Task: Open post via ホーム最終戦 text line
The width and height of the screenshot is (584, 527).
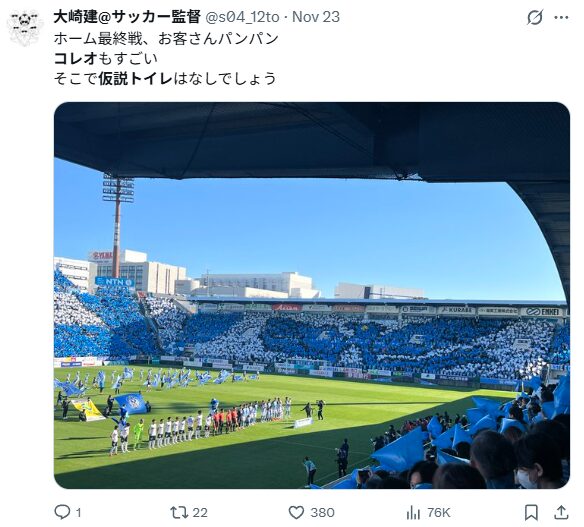Action: point(166,38)
